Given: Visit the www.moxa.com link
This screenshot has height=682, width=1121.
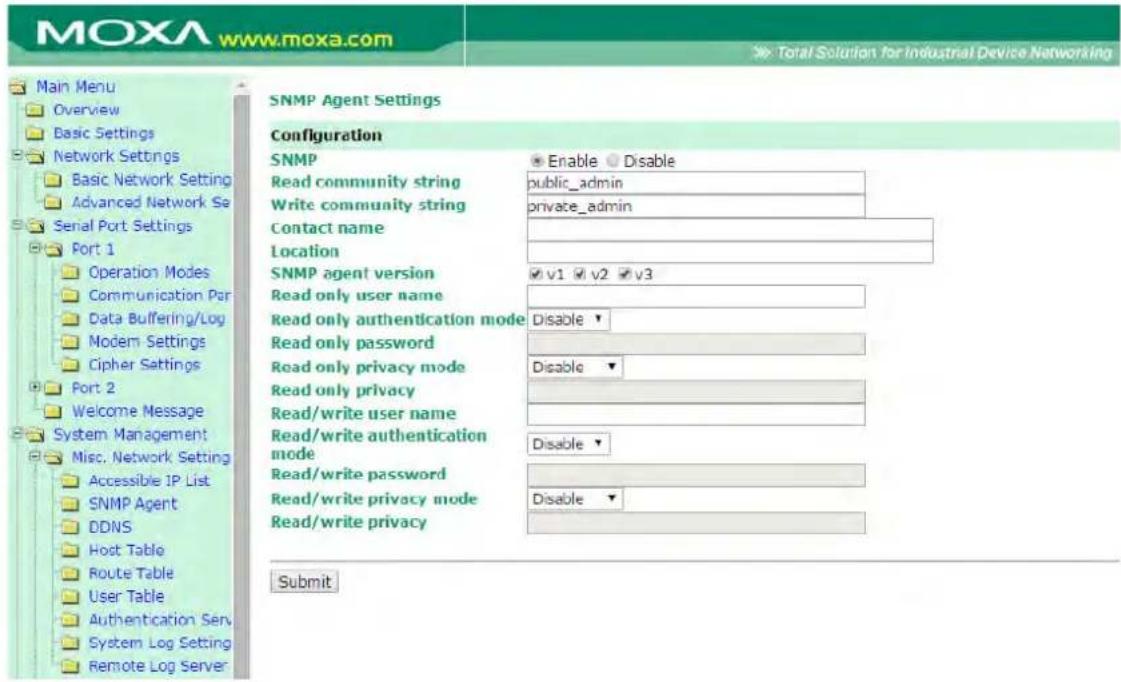Looking at the screenshot, I should point(306,39).
